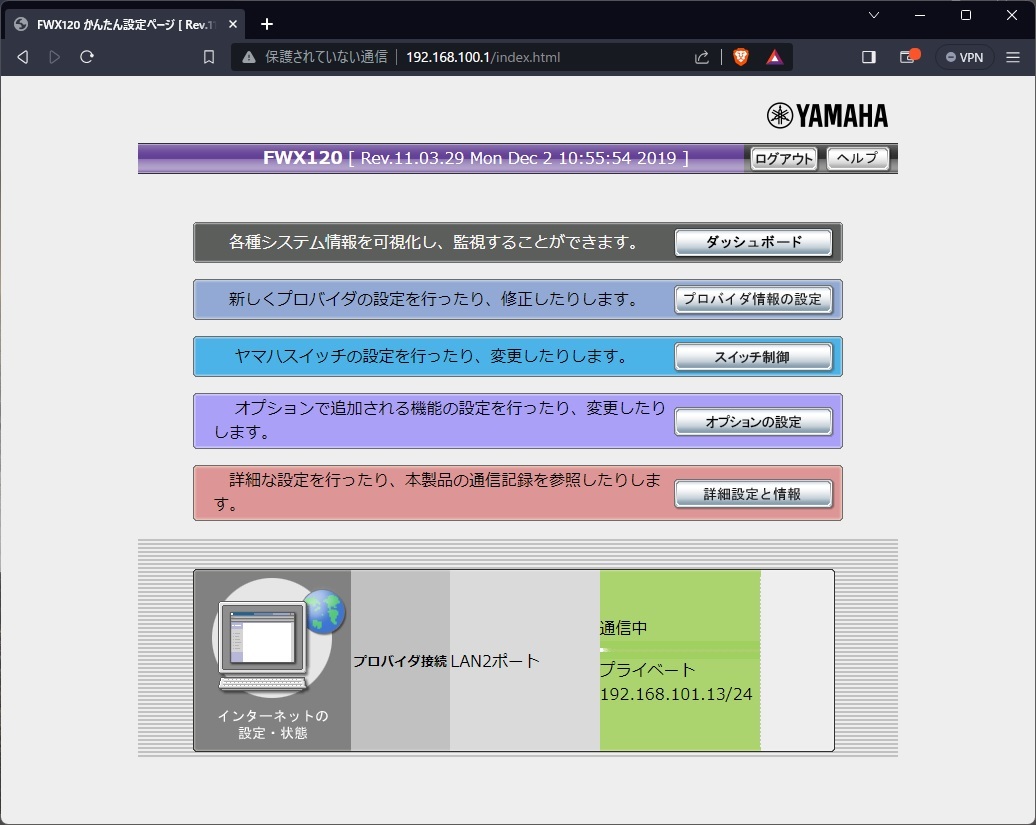Viewport: 1036px width, 825px height.
Task: Toggle the VPN button in the toolbar
Action: [963, 57]
